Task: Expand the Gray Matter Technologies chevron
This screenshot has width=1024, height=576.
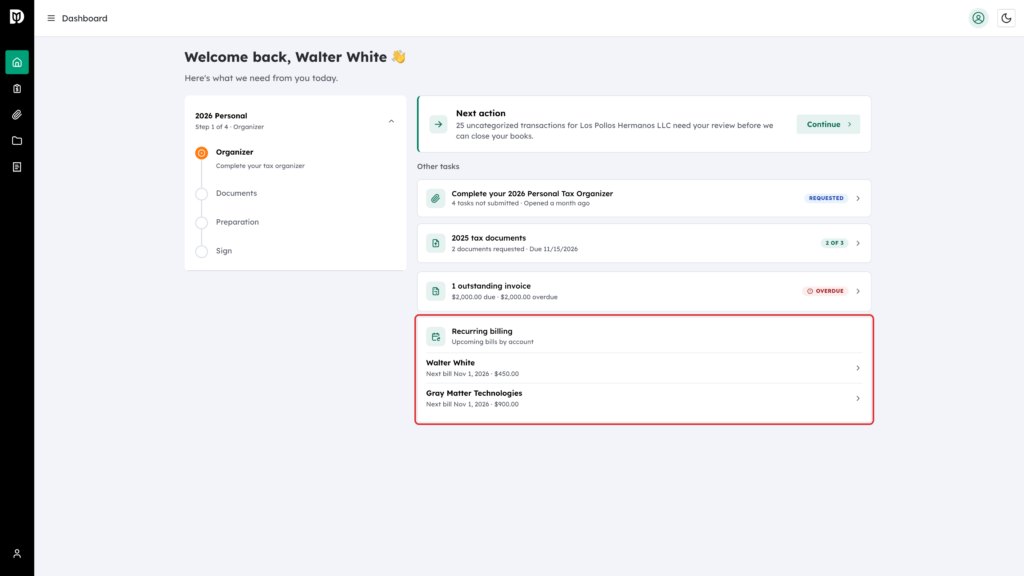Action: (x=858, y=398)
